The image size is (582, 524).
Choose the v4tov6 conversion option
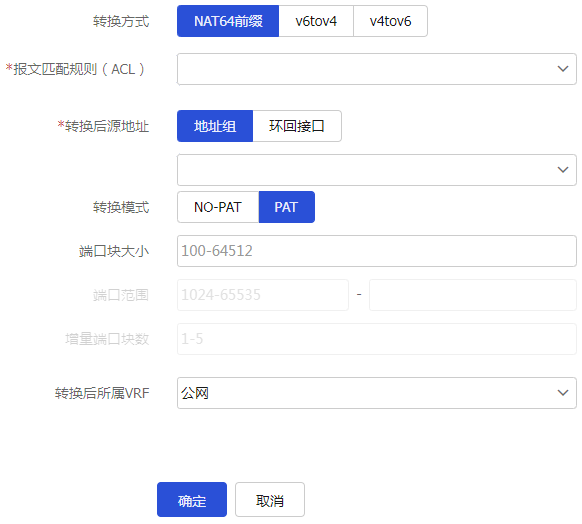click(x=390, y=21)
